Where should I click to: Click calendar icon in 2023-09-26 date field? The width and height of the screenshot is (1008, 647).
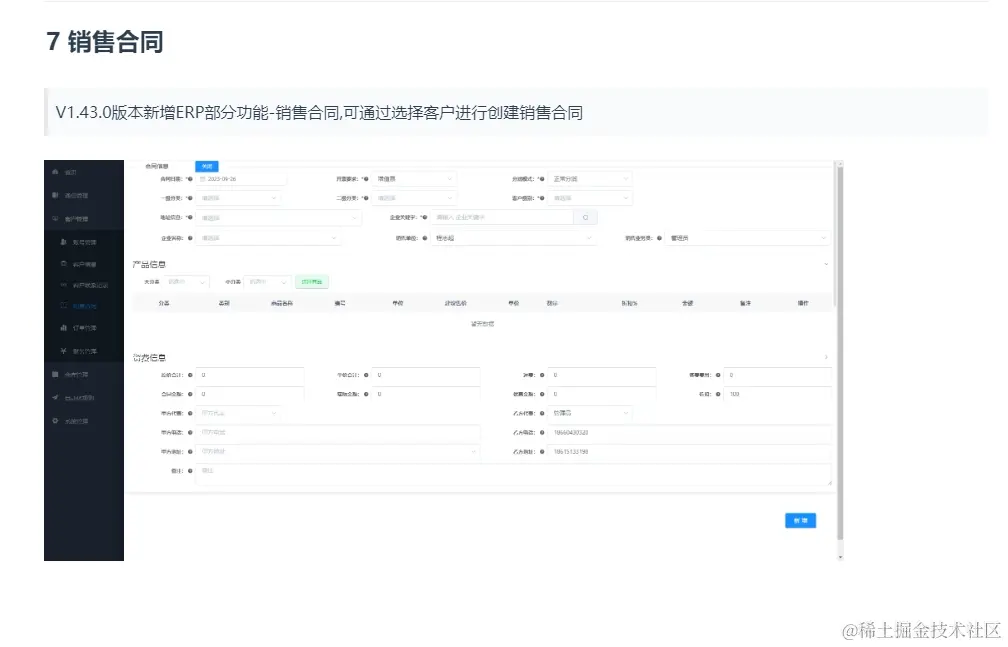point(202,179)
